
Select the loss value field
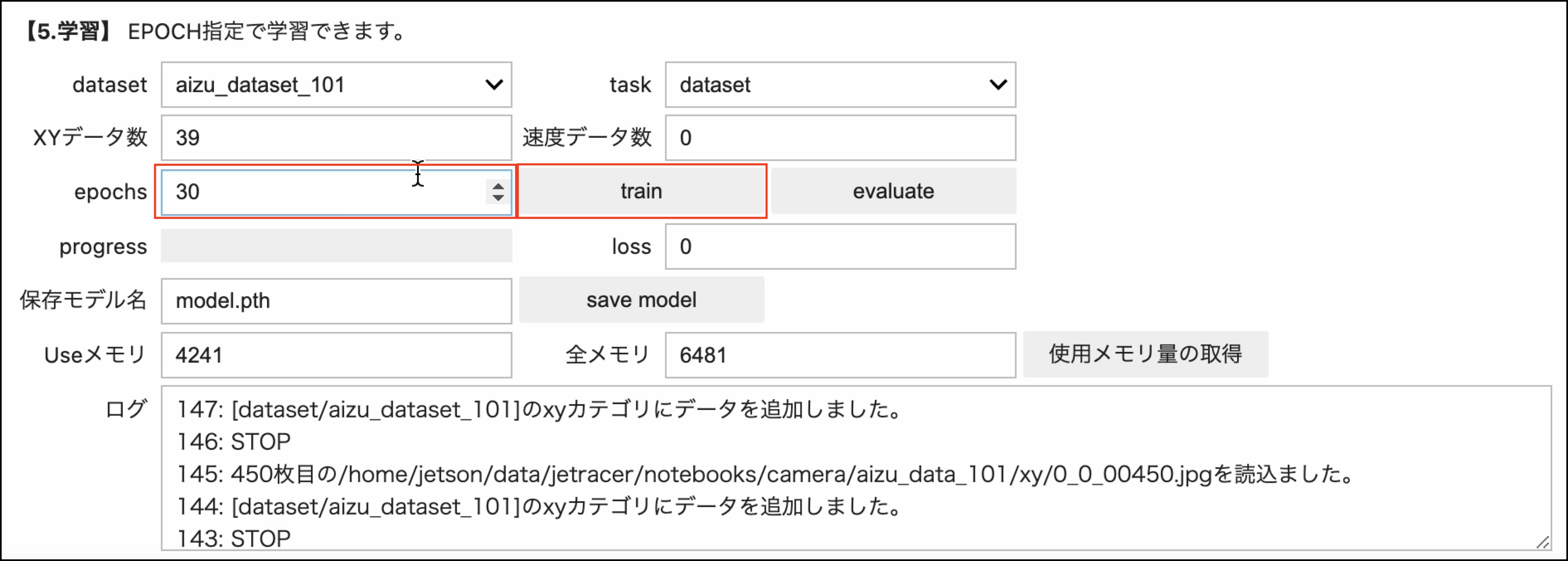[840, 247]
